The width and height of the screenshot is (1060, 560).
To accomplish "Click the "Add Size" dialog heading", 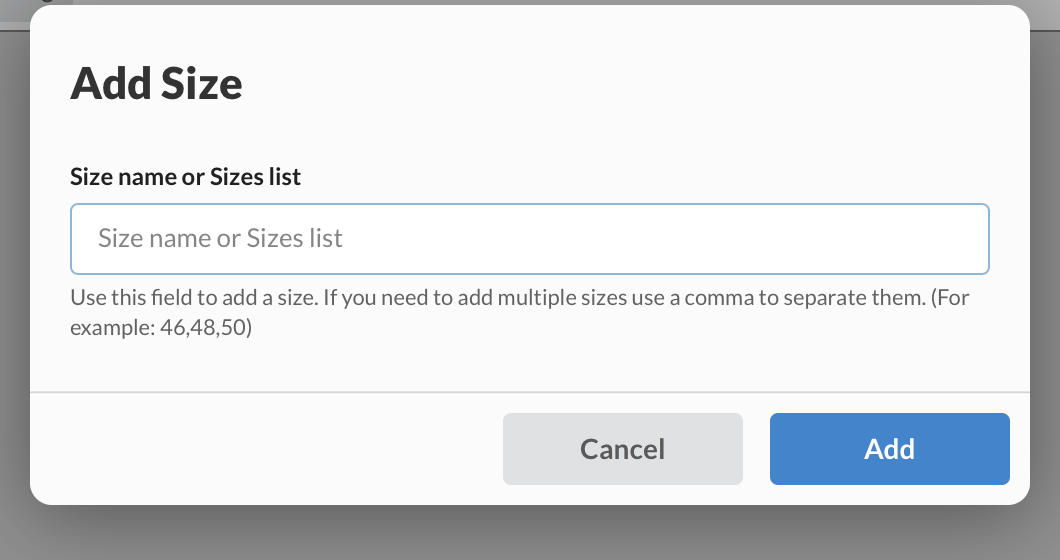I will click(x=156, y=83).
